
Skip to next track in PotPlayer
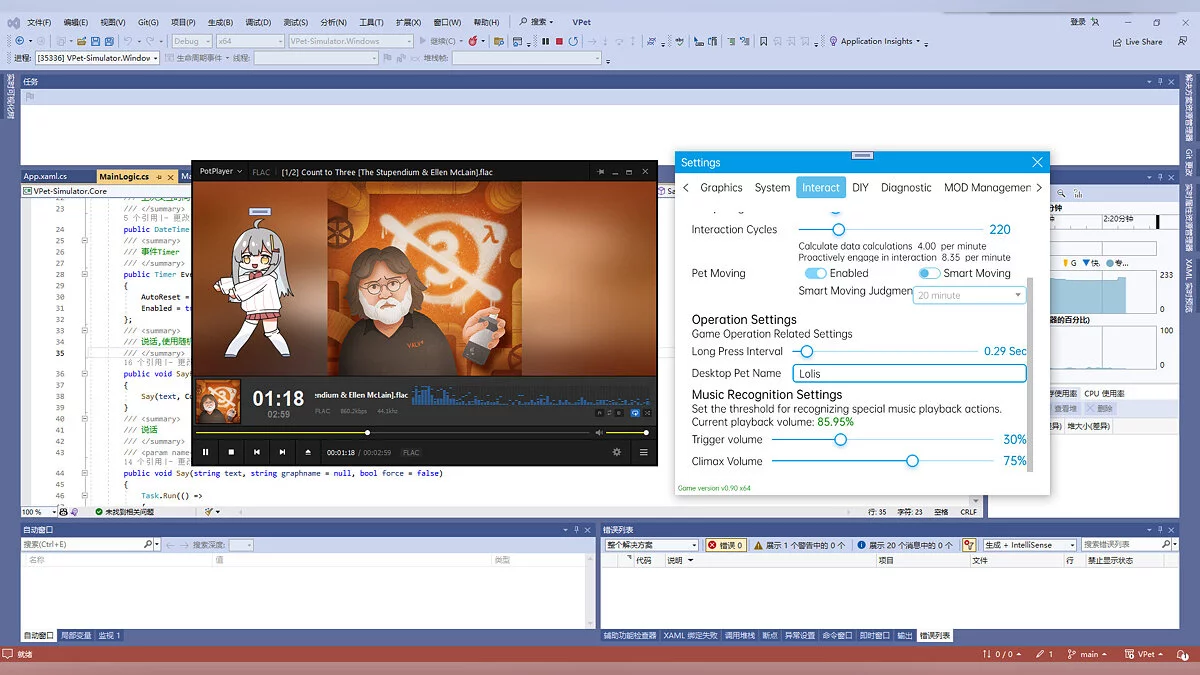point(282,452)
